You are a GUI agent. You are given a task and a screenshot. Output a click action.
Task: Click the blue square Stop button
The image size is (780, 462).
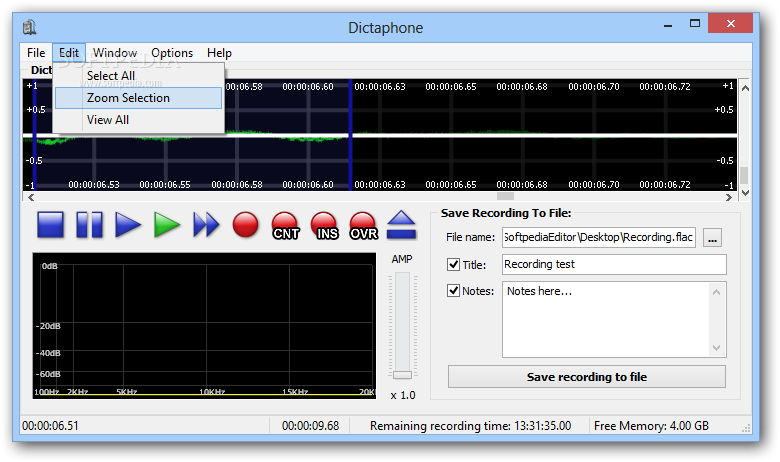[x=50, y=225]
